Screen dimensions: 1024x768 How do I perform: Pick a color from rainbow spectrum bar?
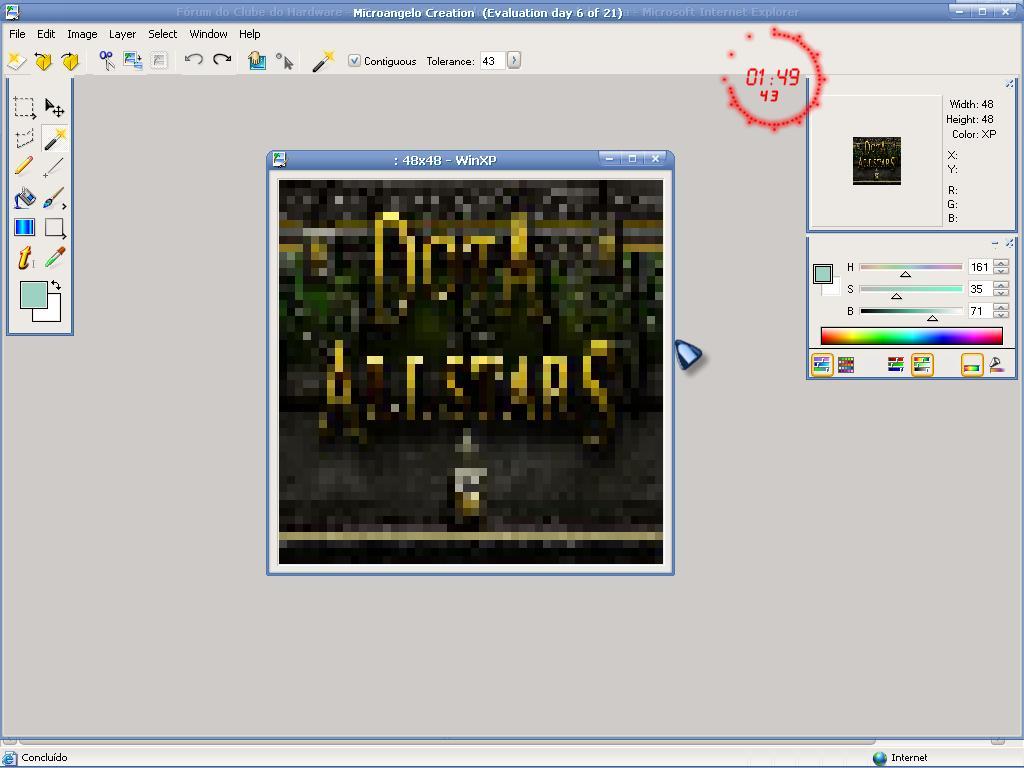click(912, 336)
